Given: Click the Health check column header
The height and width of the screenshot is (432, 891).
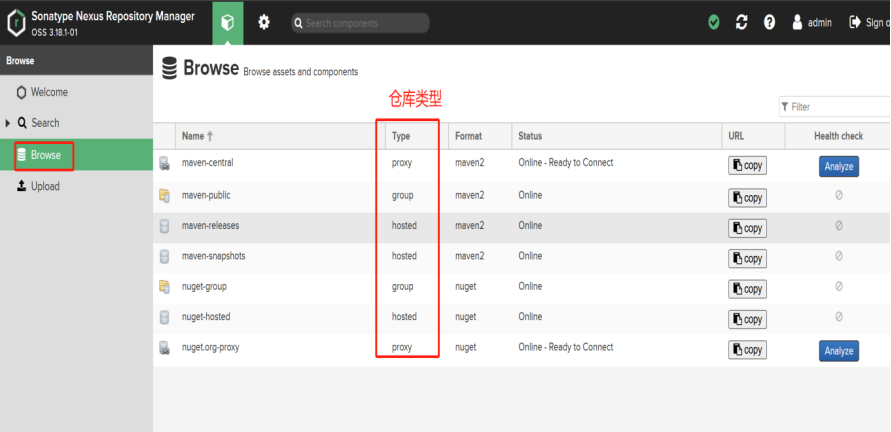Looking at the screenshot, I should (838, 136).
